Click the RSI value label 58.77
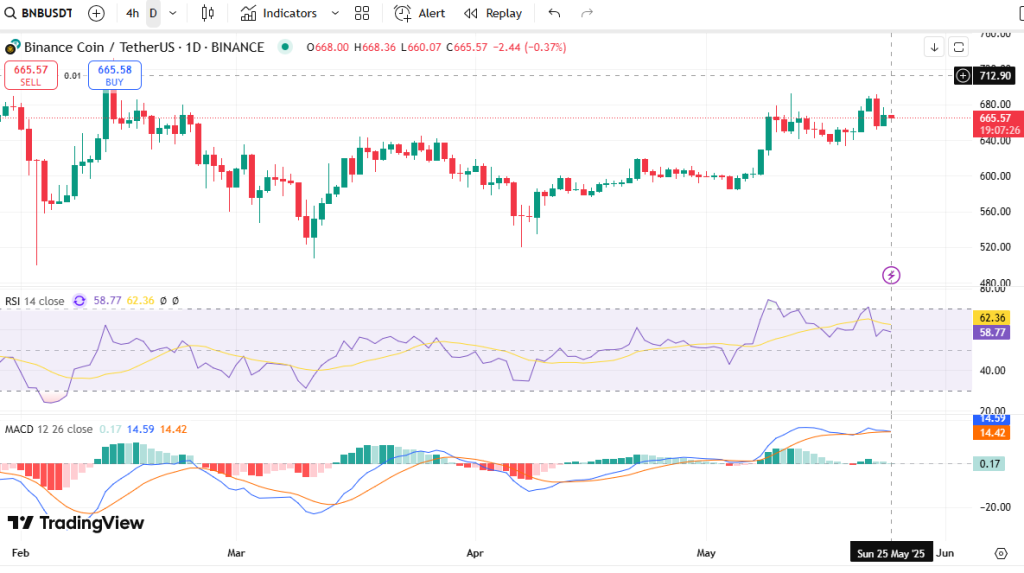Viewport: 1024px width, 573px height. [x=991, y=333]
